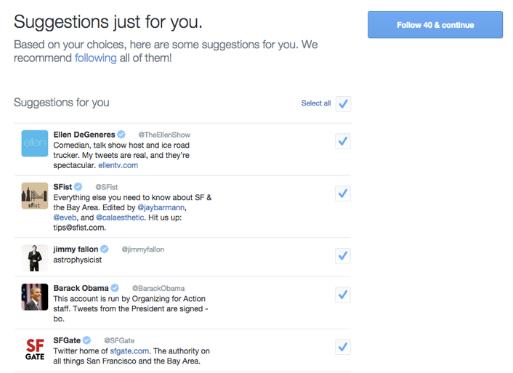Uncheck jimmy fallon follow checkbox

pos(343,256)
